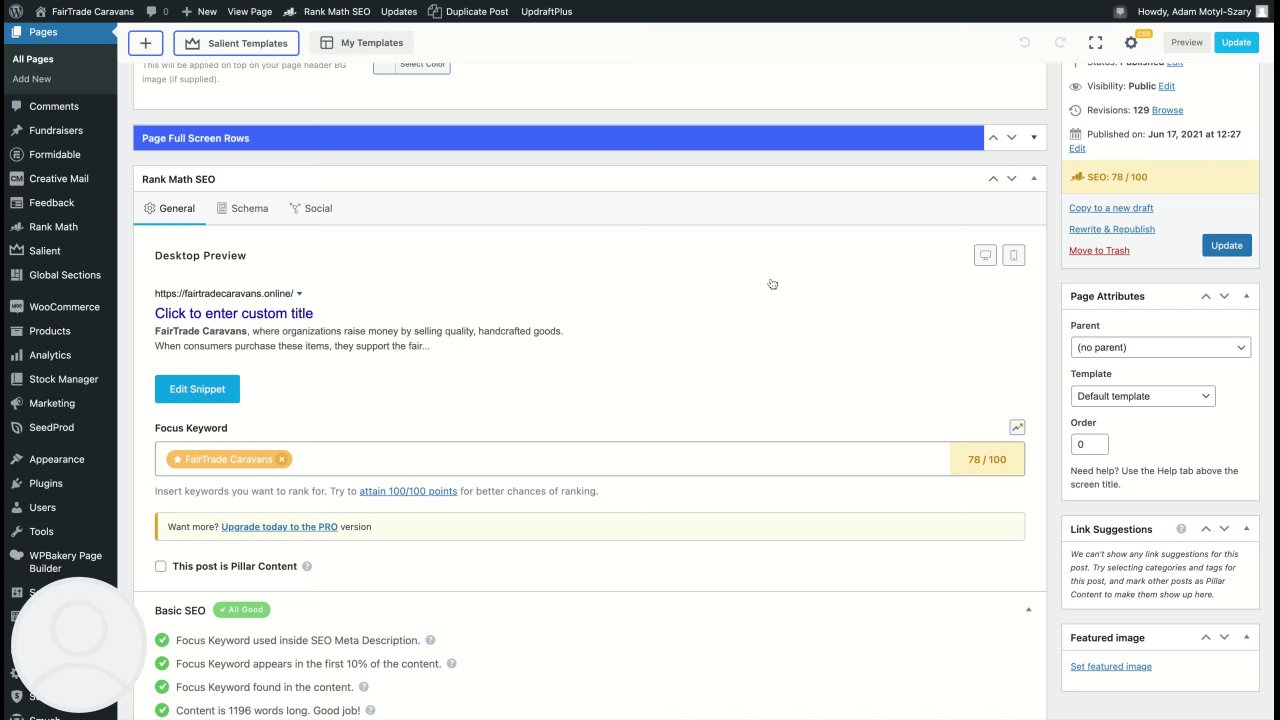Open the comments bubble in admin bar

pos(156,11)
